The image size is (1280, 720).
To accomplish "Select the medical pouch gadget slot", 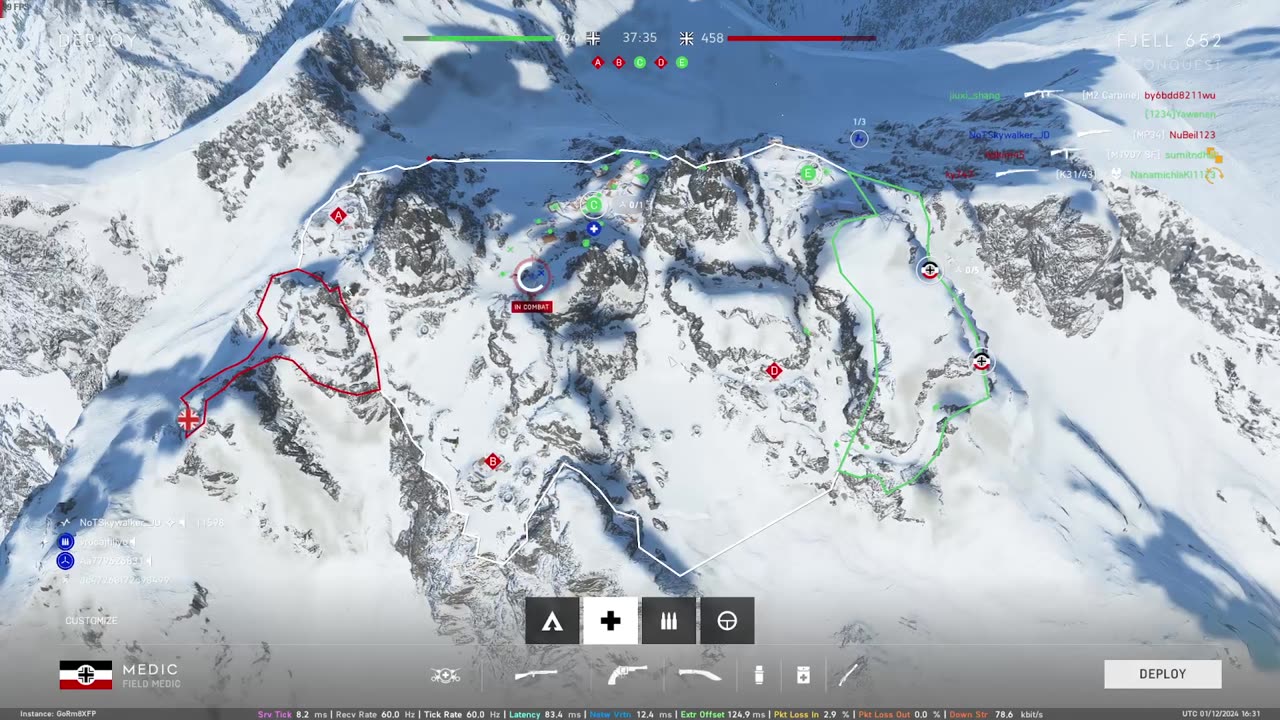I will point(803,676).
